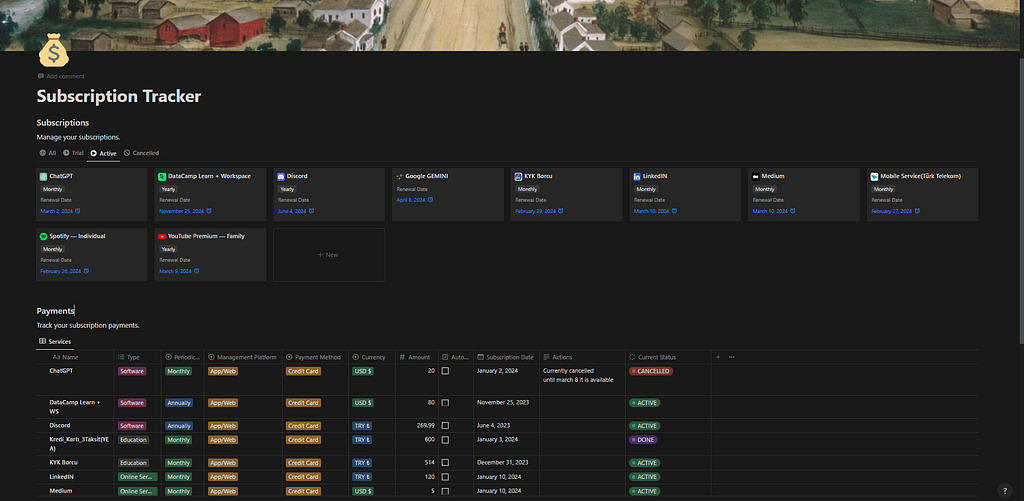
Task: Click the LinkedIN logo icon
Action: click(x=637, y=176)
